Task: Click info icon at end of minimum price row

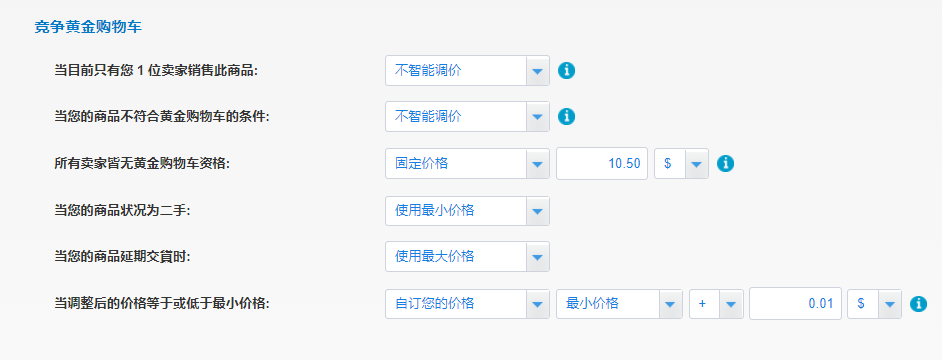Action: coord(919,304)
